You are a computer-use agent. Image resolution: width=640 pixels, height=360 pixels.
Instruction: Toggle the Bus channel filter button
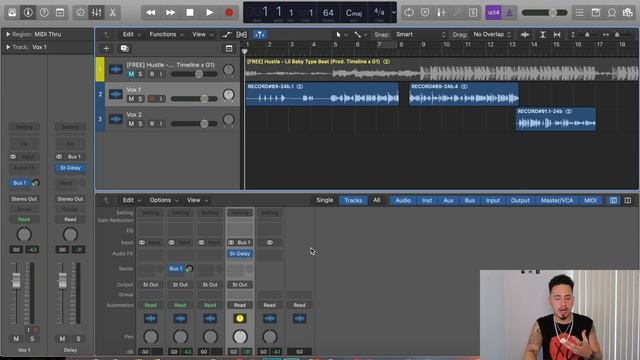(x=470, y=200)
